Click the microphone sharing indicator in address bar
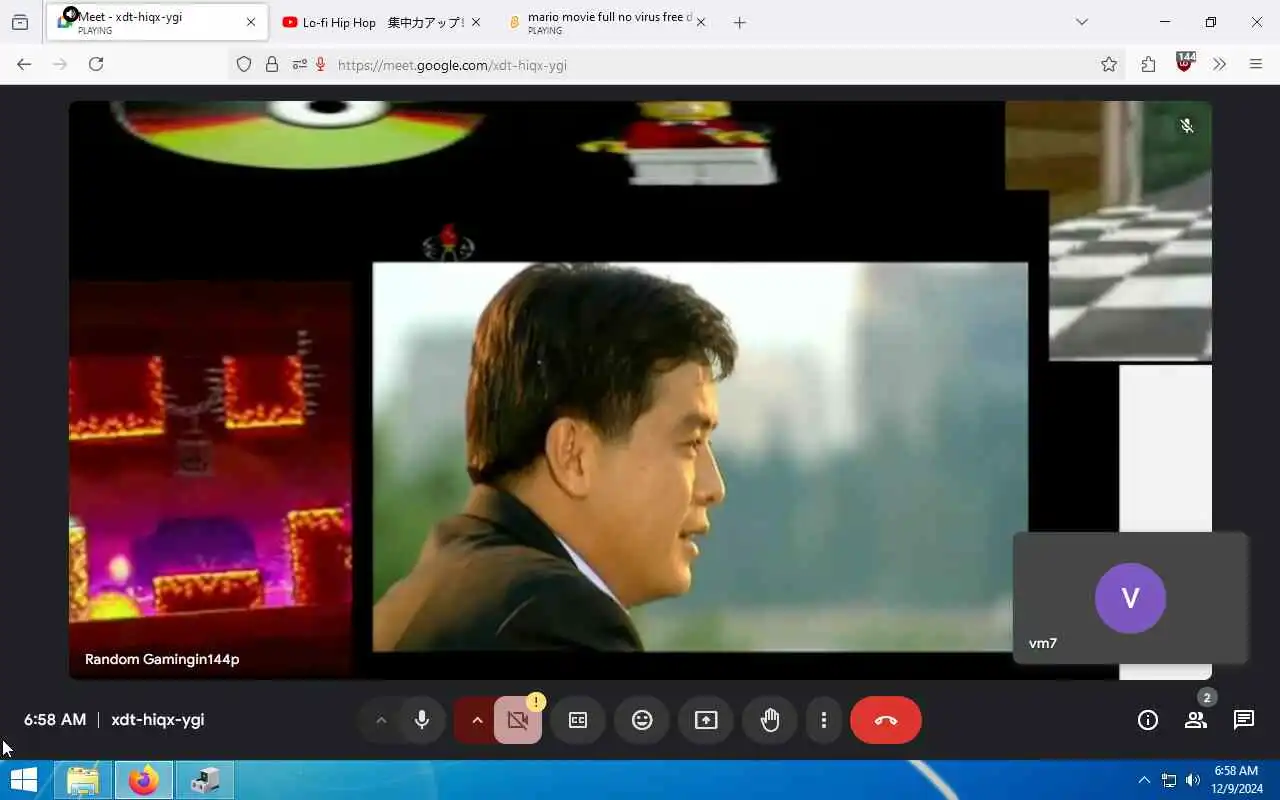The height and width of the screenshot is (800, 1280). pos(321,64)
